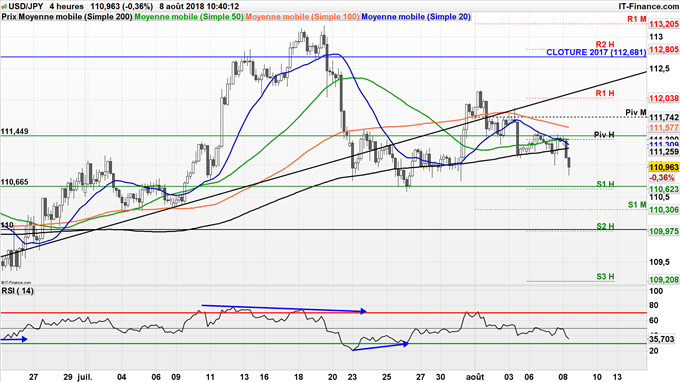The image size is (680, 382).
Task: Click the S1 H support label
Action: [x=605, y=184]
